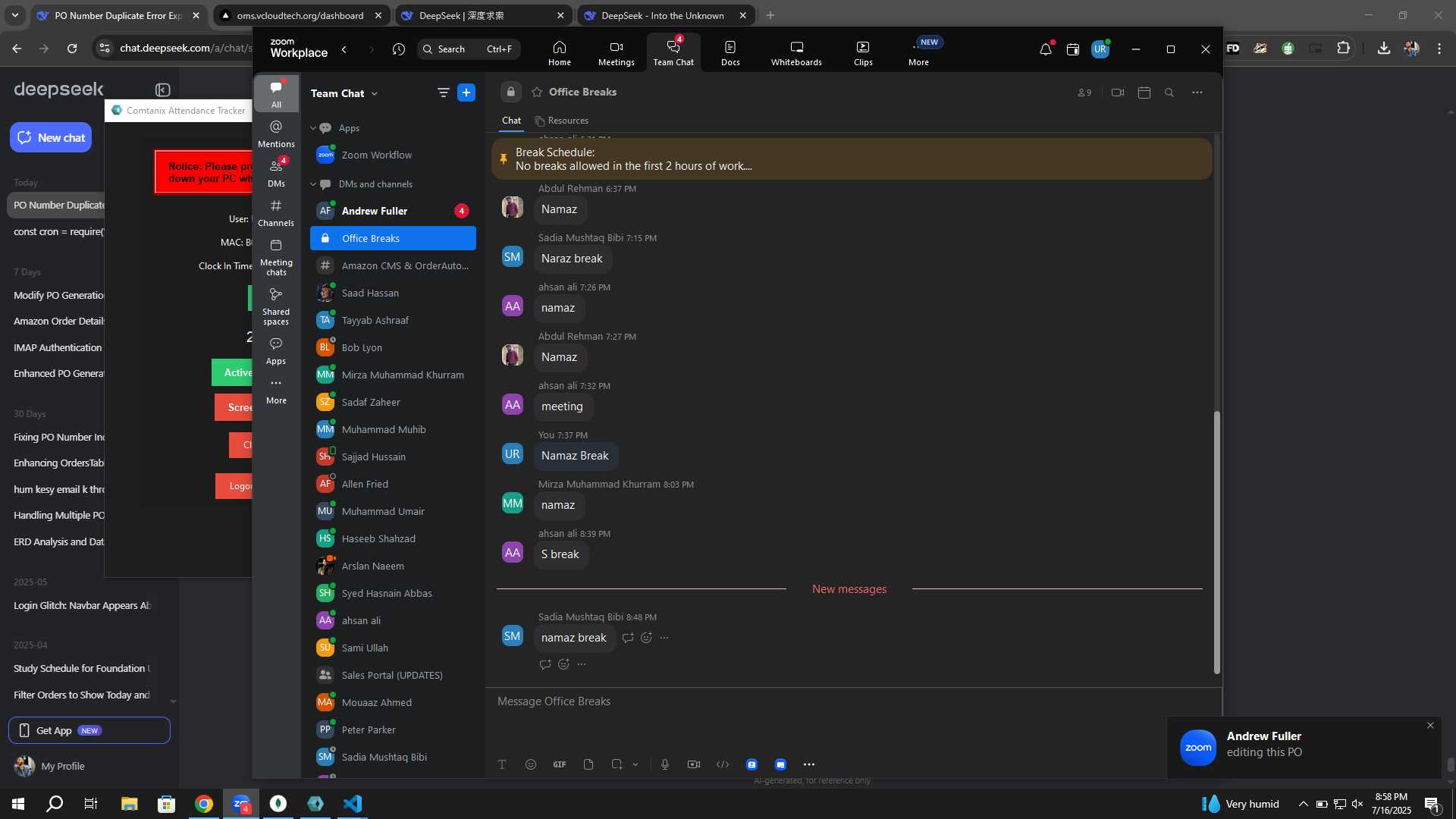Open chat list filter icon
Viewport: 1456px width, 819px height.
[x=443, y=93]
